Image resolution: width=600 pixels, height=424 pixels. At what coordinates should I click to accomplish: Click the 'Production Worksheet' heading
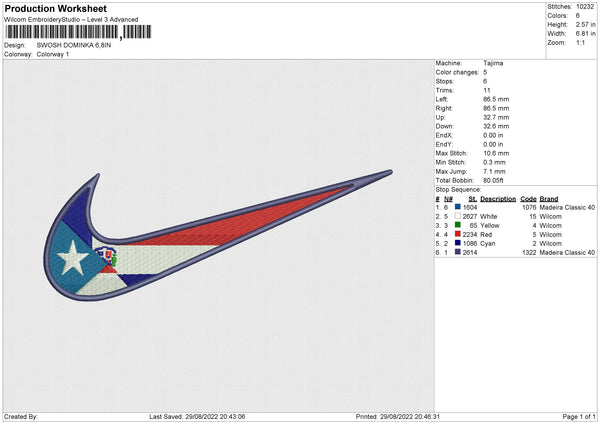click(x=56, y=8)
